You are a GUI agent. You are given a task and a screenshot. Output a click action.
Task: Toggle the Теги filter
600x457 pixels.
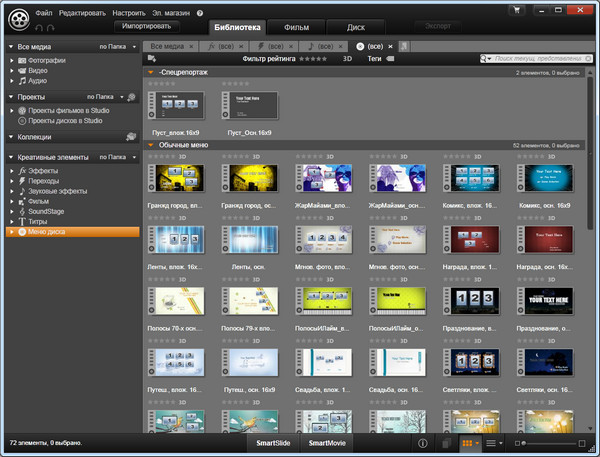coord(374,59)
